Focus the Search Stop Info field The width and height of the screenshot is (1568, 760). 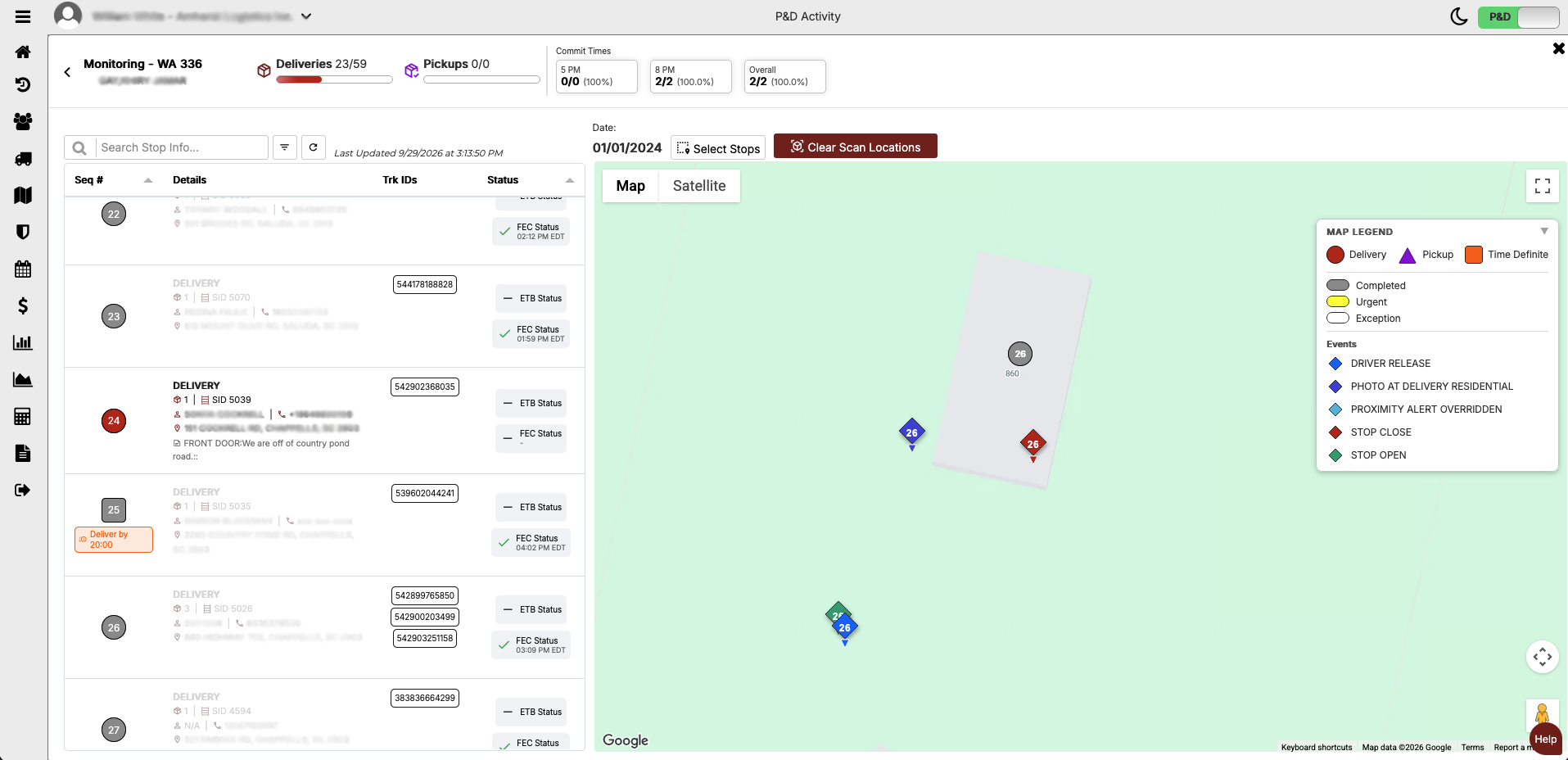click(182, 147)
